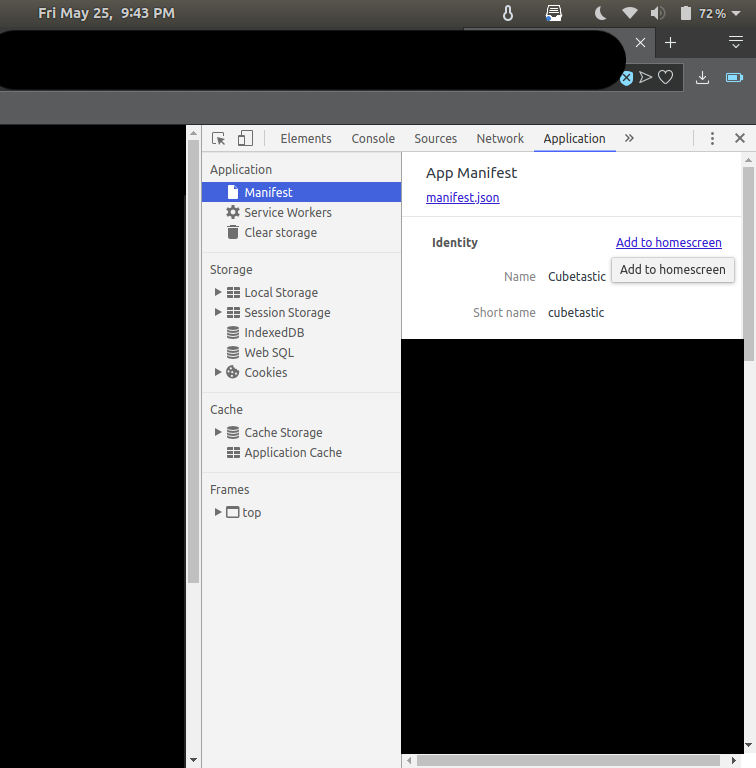Click the ad blocker shield icon
Image resolution: width=756 pixels, height=768 pixels.
[626, 78]
